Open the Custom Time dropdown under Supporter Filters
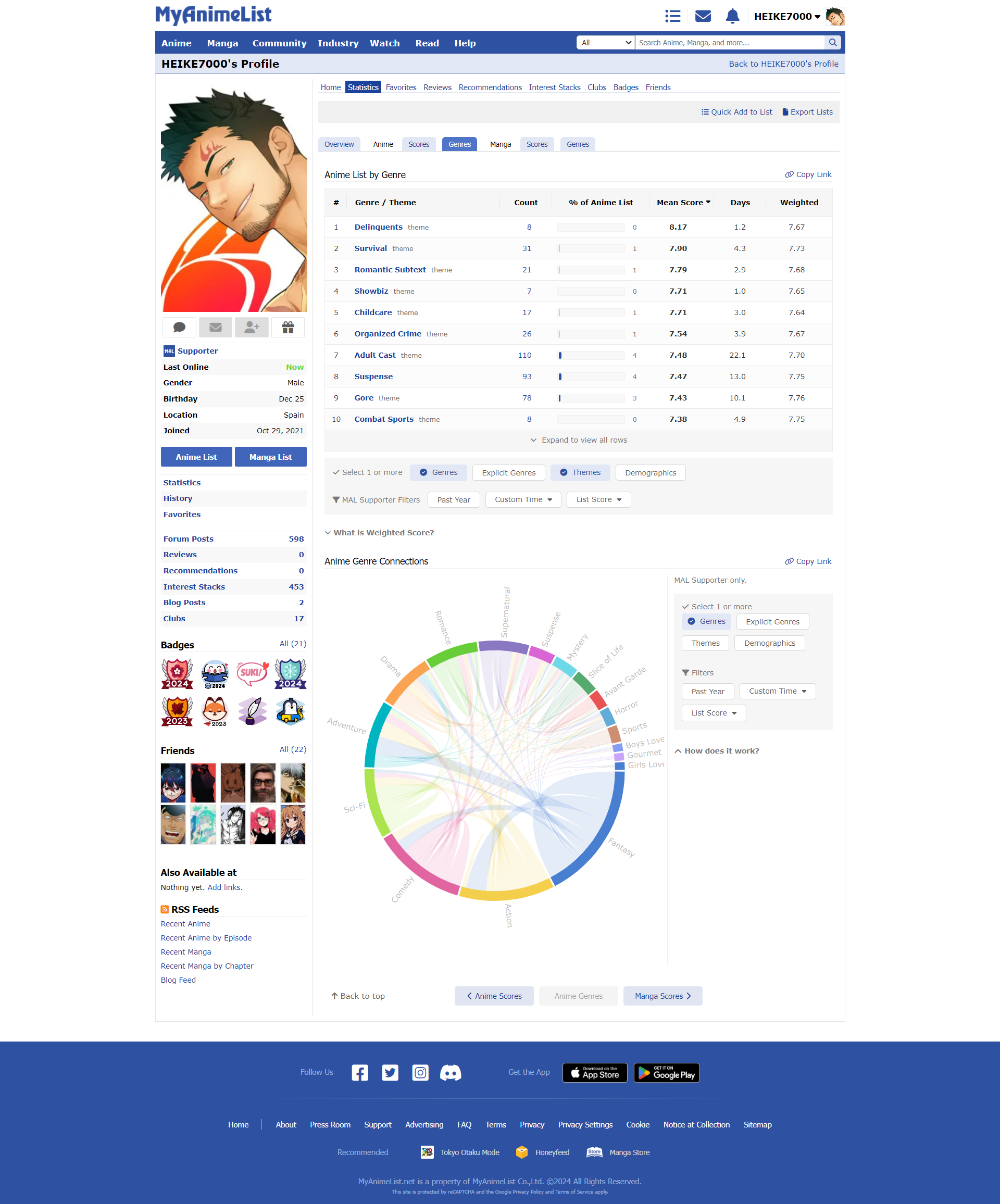Image resolution: width=1000 pixels, height=1204 pixels. click(x=523, y=499)
